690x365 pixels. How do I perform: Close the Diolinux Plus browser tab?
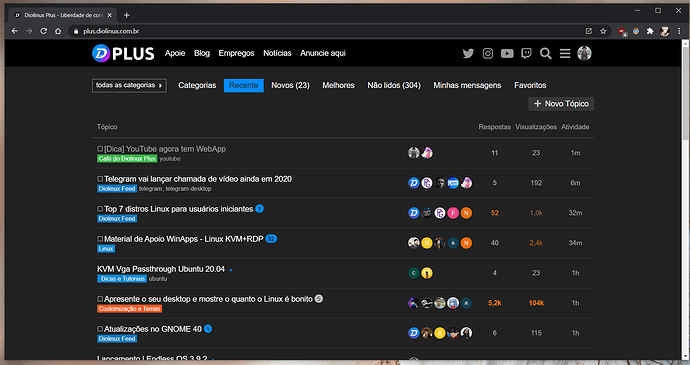(110, 15)
